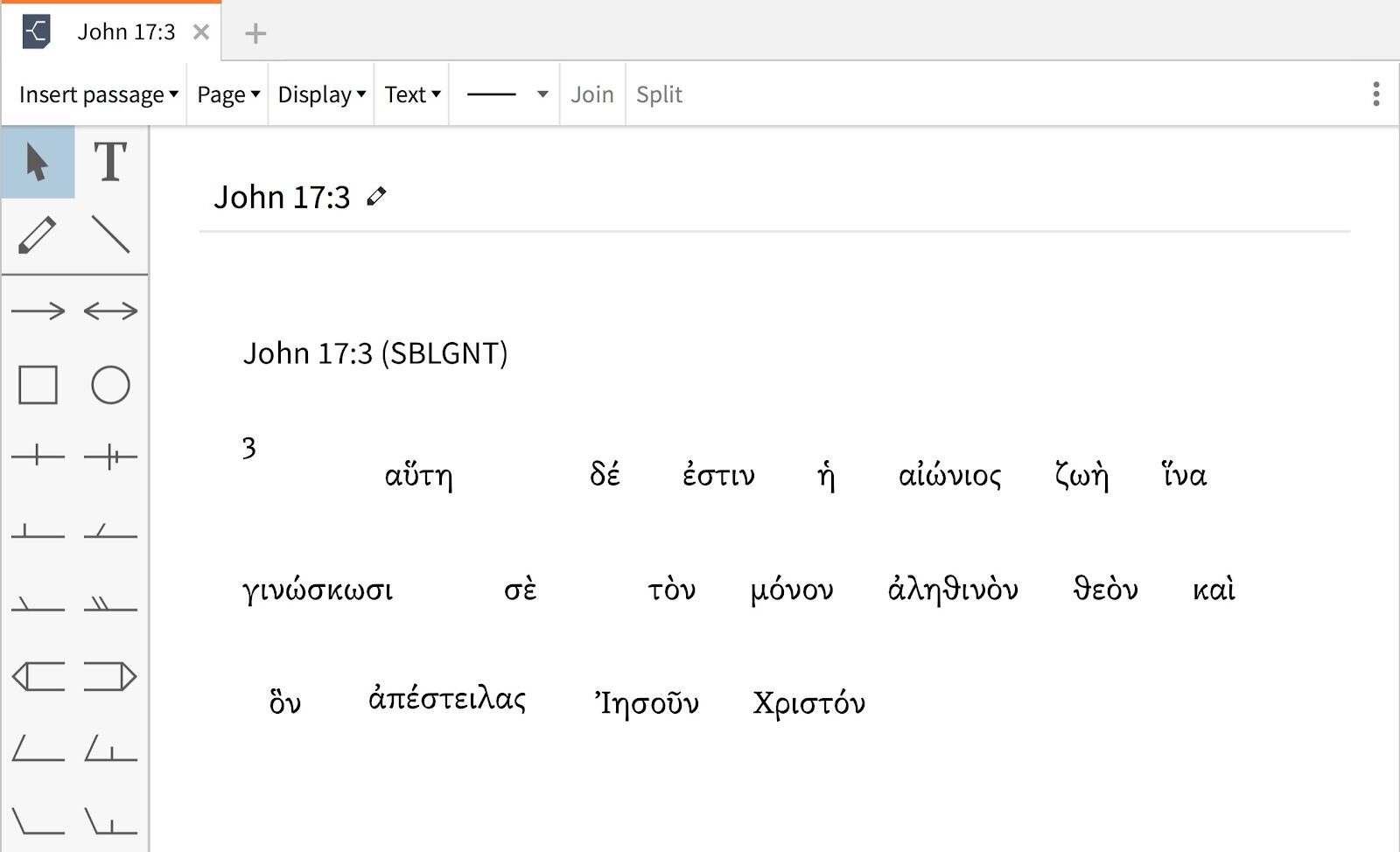Choose the pencil freehand drawing tool
Viewport: 1400px width, 852px height.
(38, 235)
